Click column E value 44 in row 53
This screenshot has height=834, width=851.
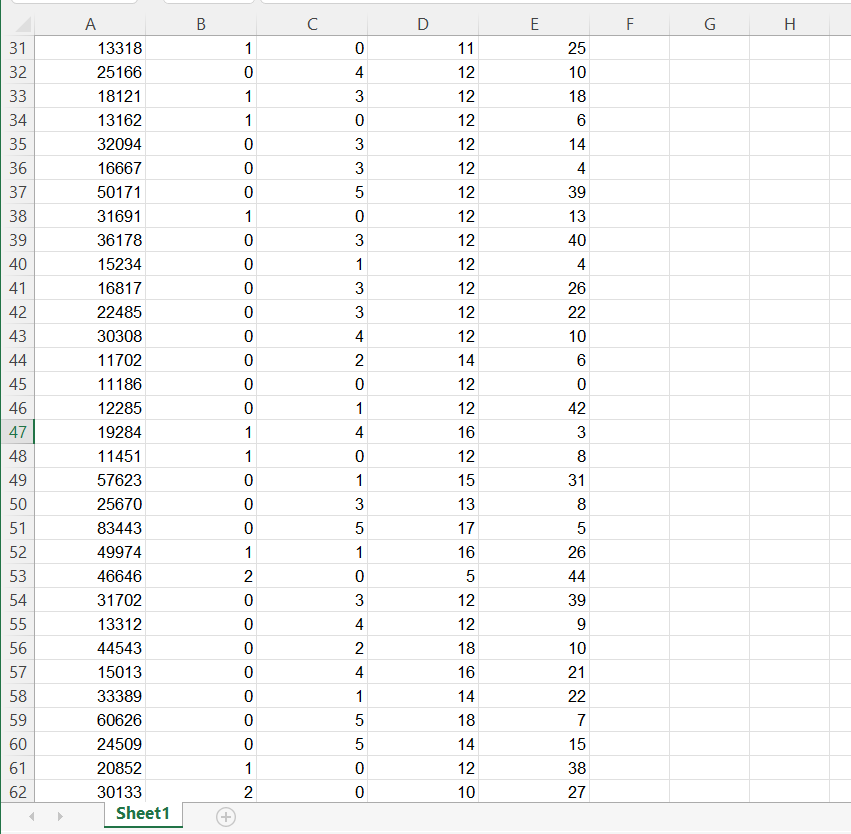point(534,576)
